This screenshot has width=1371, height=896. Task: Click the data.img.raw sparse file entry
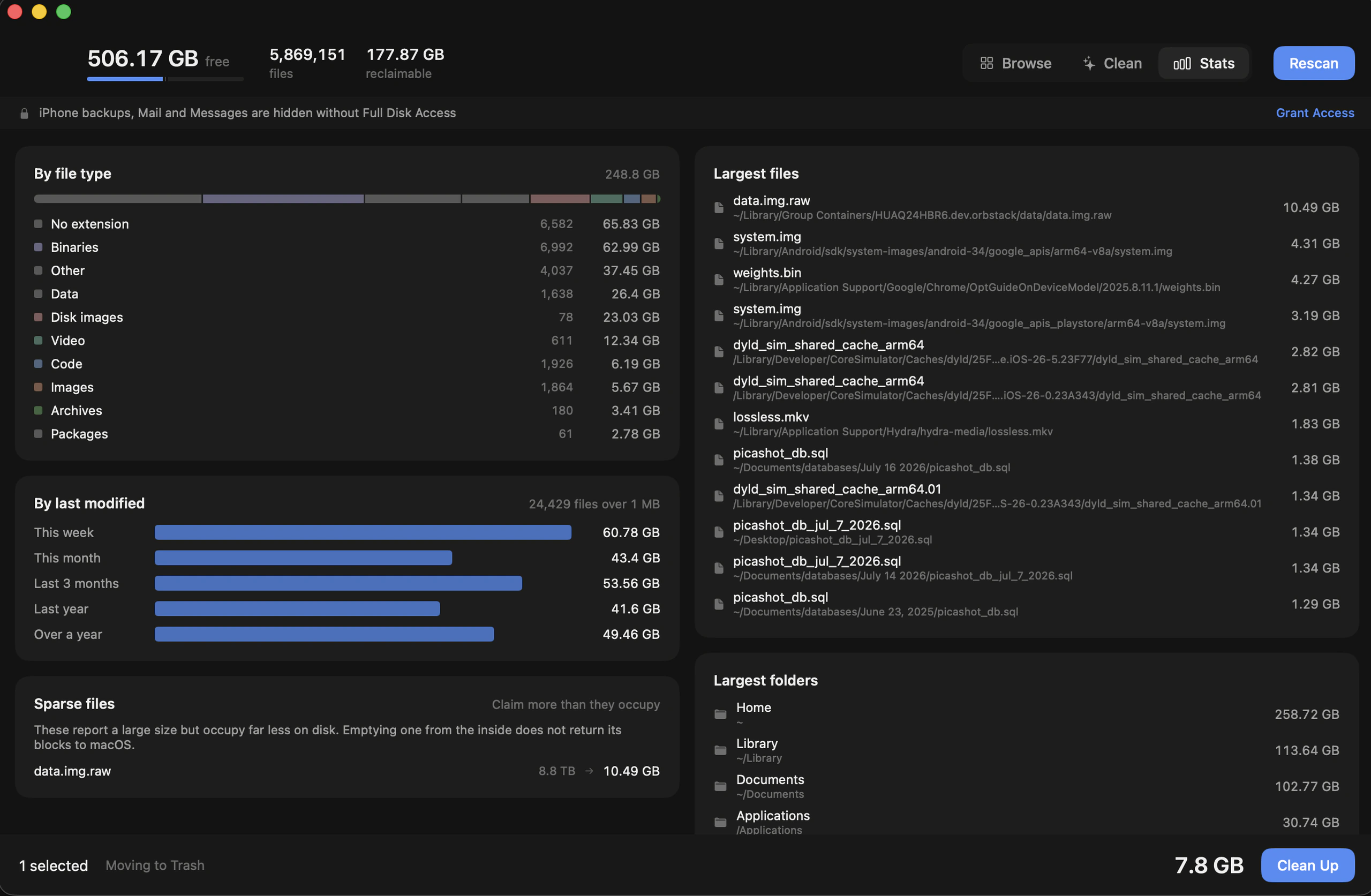point(347,771)
